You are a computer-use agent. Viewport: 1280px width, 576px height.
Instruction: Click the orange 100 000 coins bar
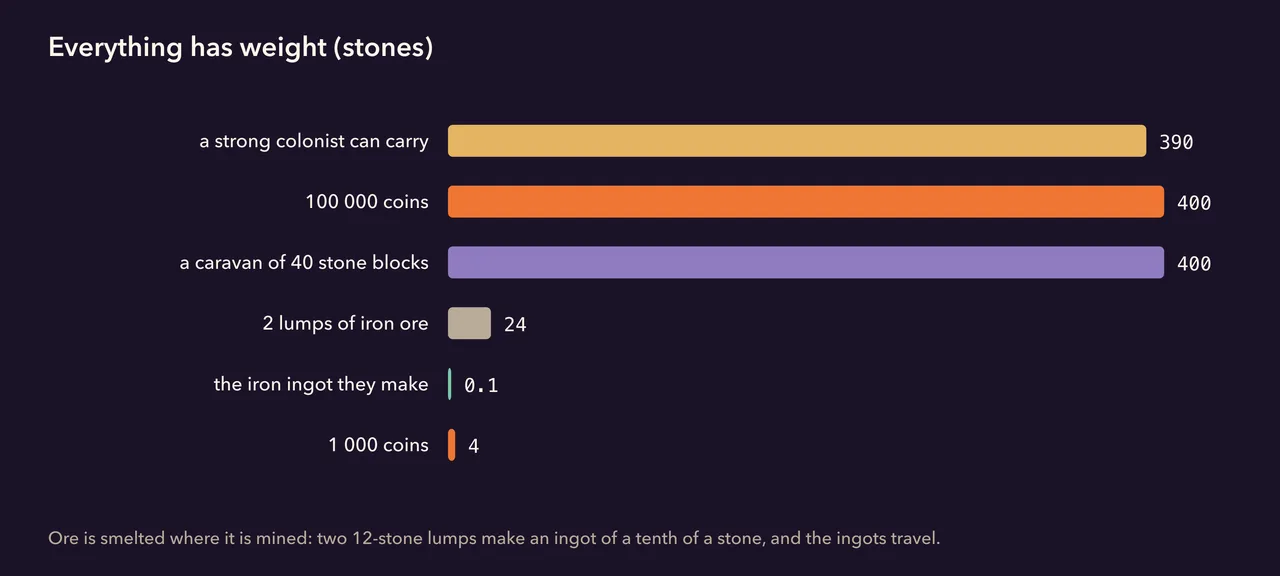tap(806, 202)
